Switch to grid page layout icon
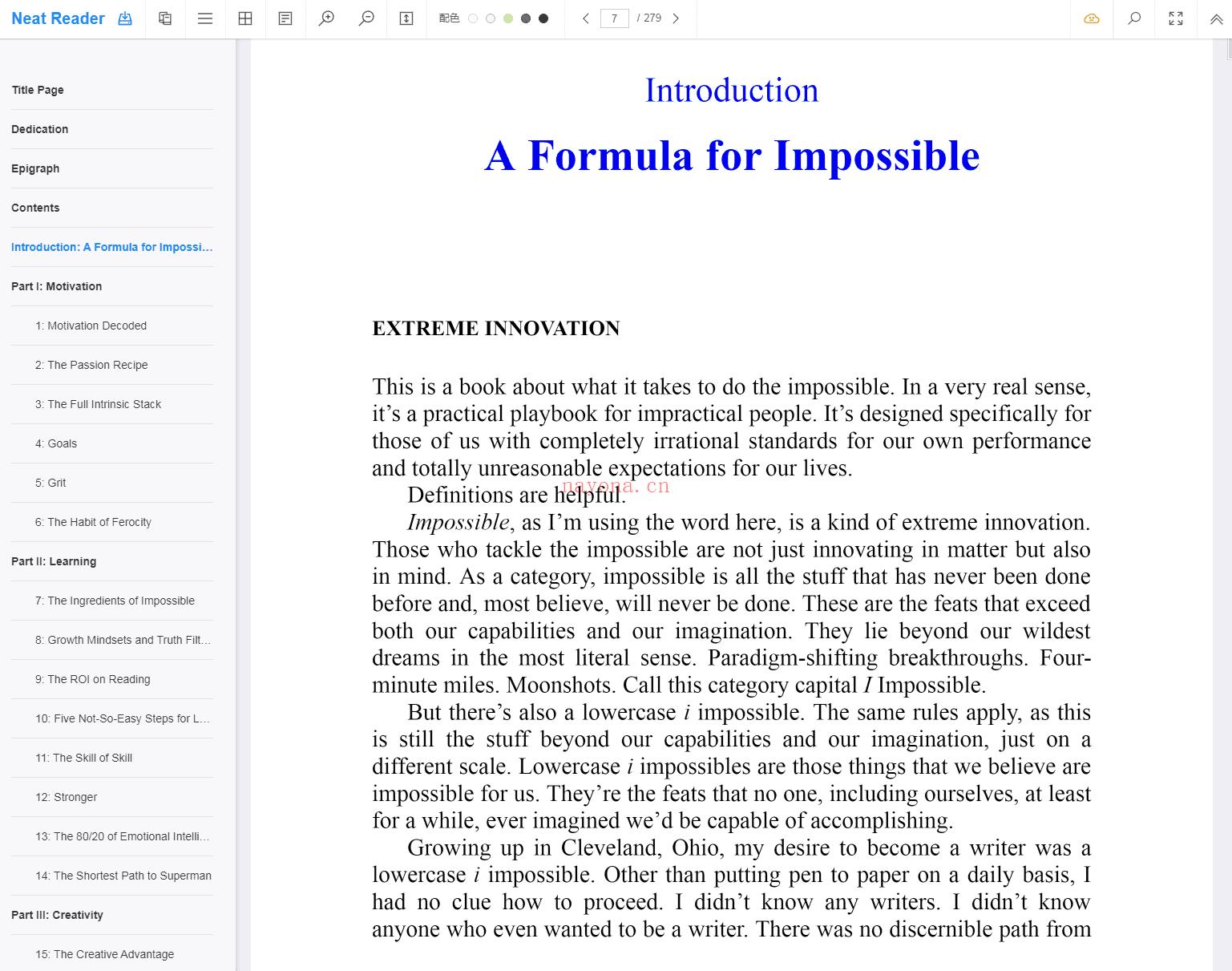 (x=245, y=18)
